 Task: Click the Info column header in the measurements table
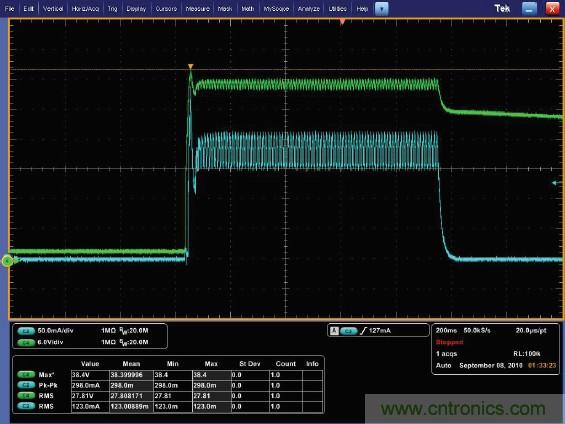[312, 364]
